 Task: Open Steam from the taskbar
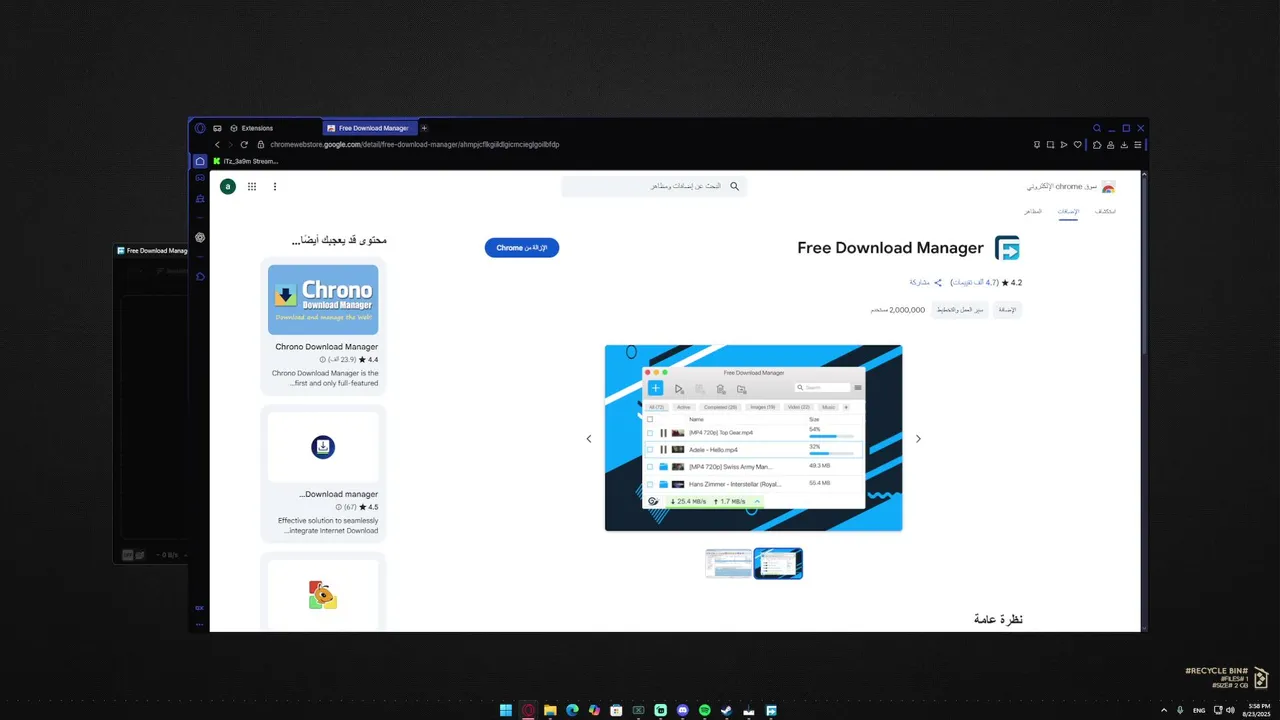(x=726, y=710)
